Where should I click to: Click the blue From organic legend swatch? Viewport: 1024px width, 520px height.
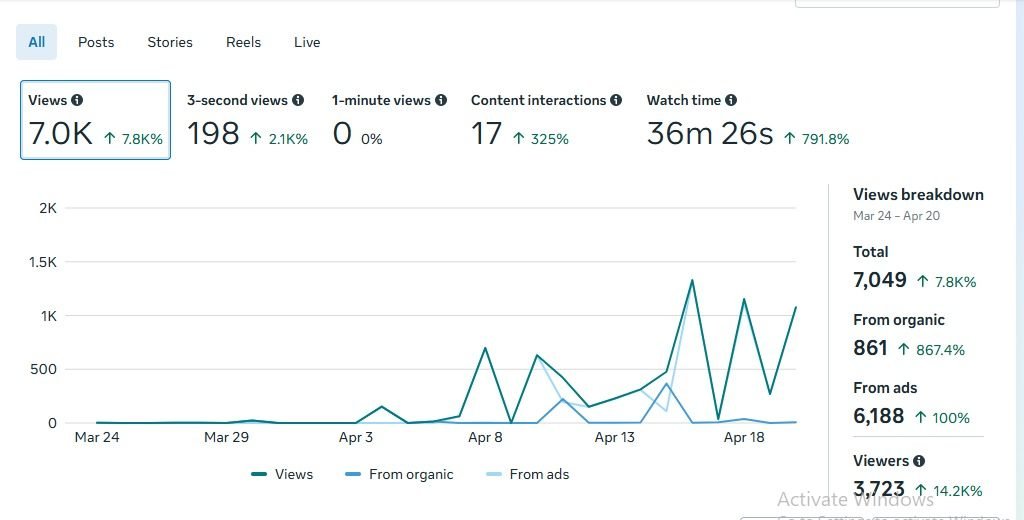(353, 474)
